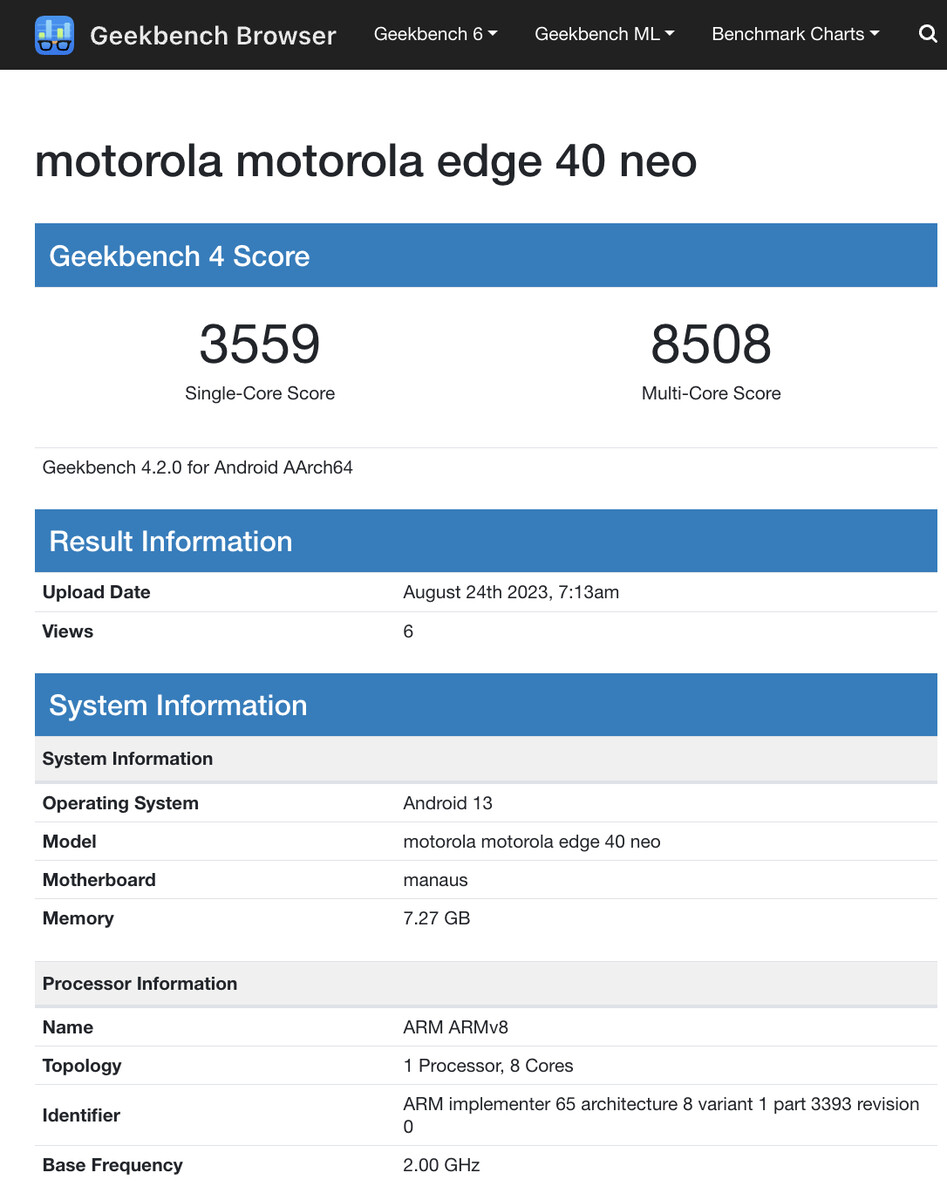Open the Benchmark Charts dropdown
This screenshot has width=947, height=1200.
tap(795, 34)
